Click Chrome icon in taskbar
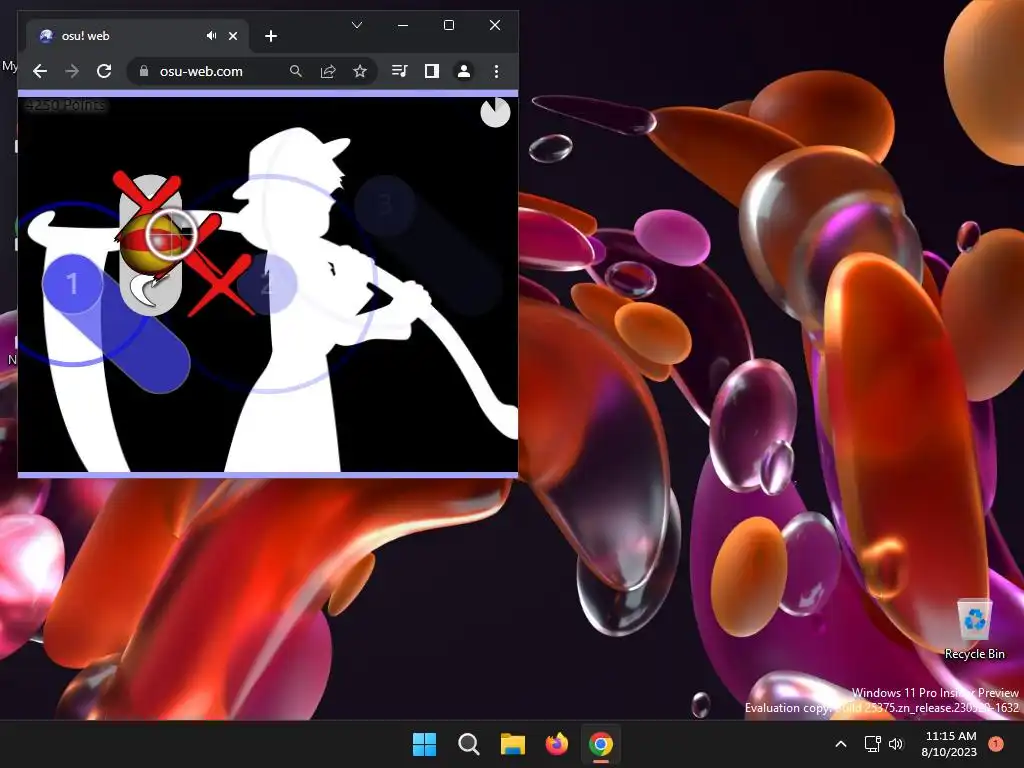Screen dimensions: 1024x768 [x=601, y=744]
